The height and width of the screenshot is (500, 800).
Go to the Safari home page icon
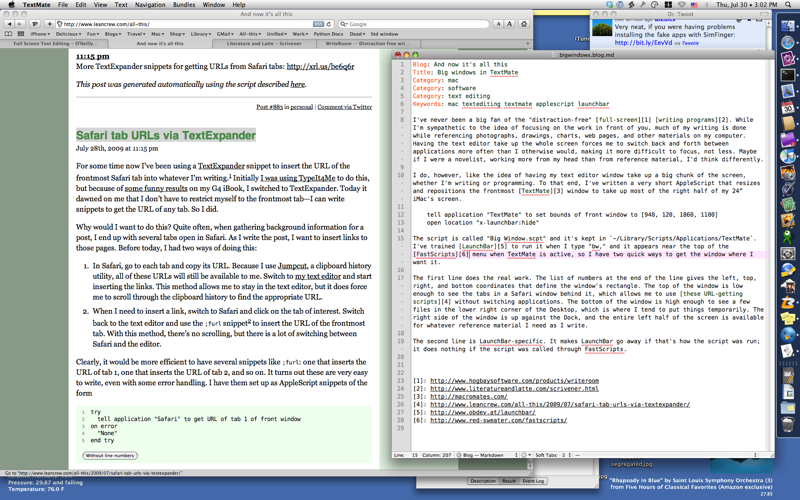(x=523, y=24)
